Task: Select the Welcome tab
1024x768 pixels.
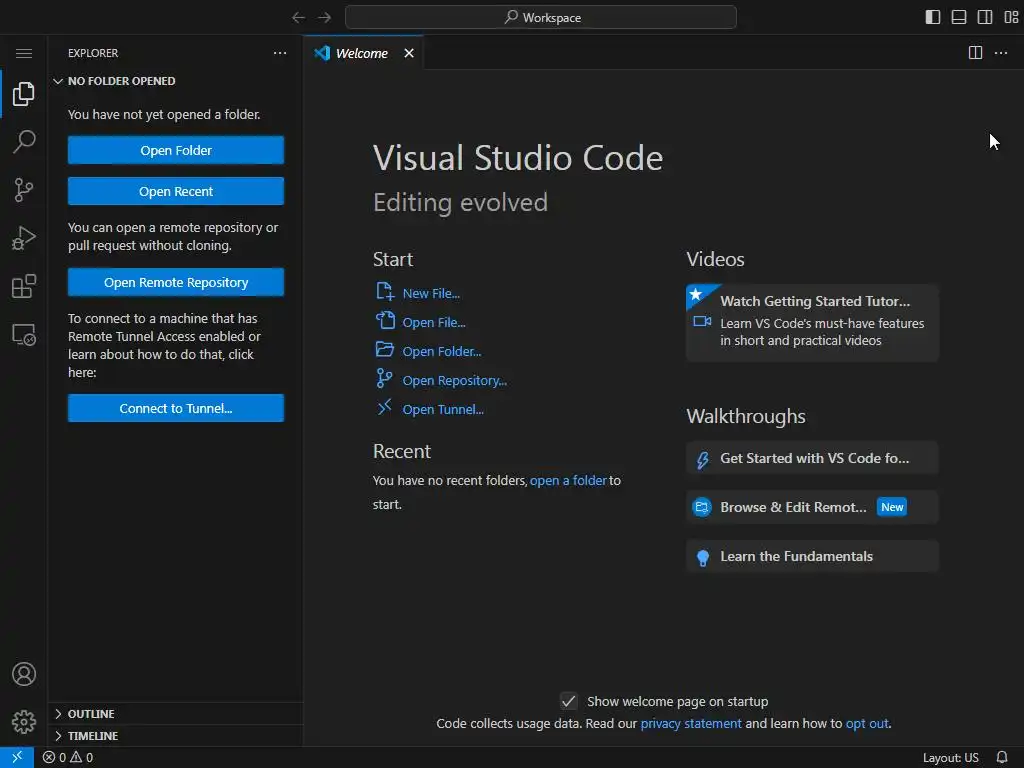Action: tap(360, 53)
